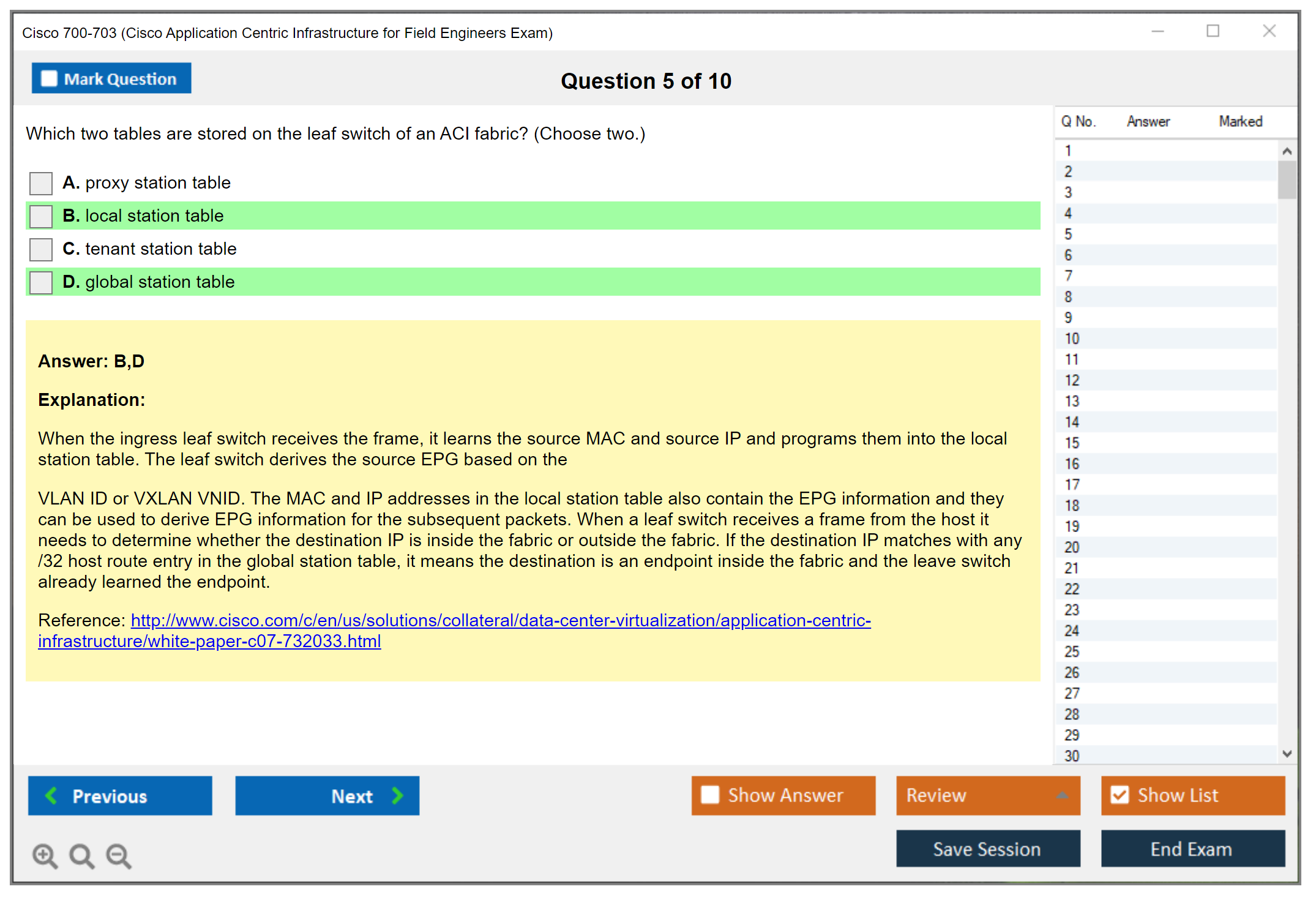This screenshot has width=1316, height=900.
Task: Close the exam window
Action: (x=1269, y=31)
